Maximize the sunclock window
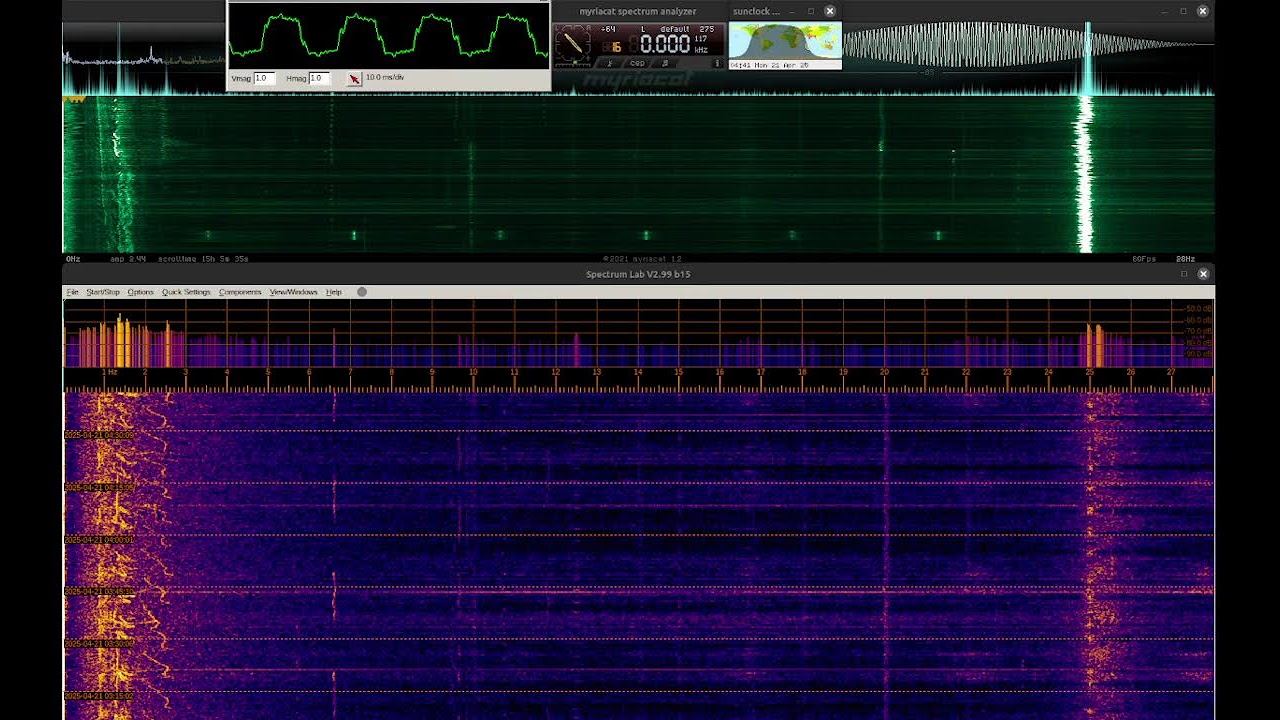The image size is (1280, 720). pyautogui.click(x=811, y=11)
